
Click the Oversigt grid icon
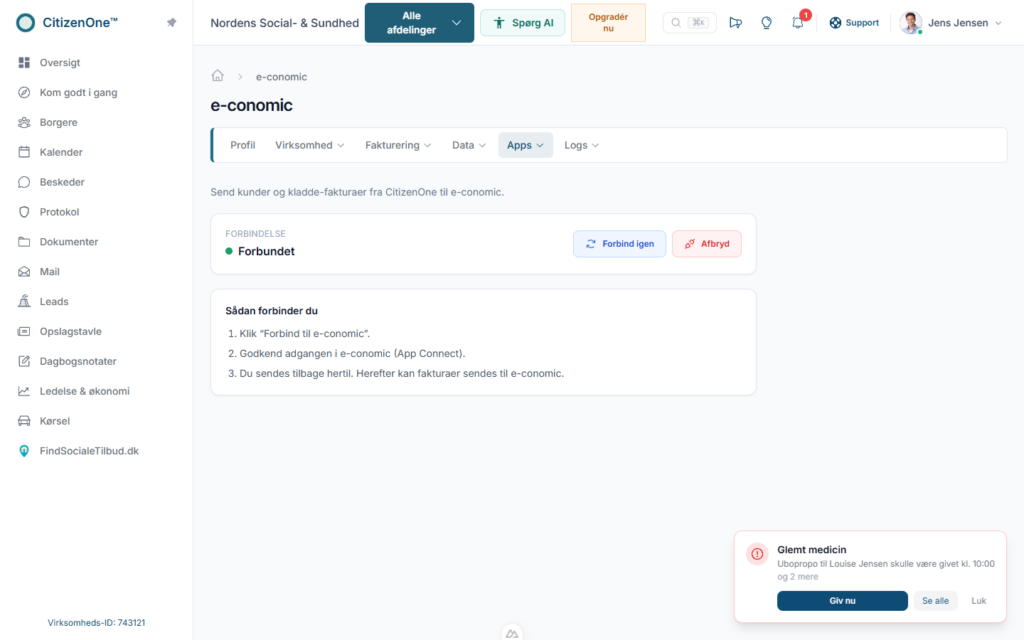(24, 63)
